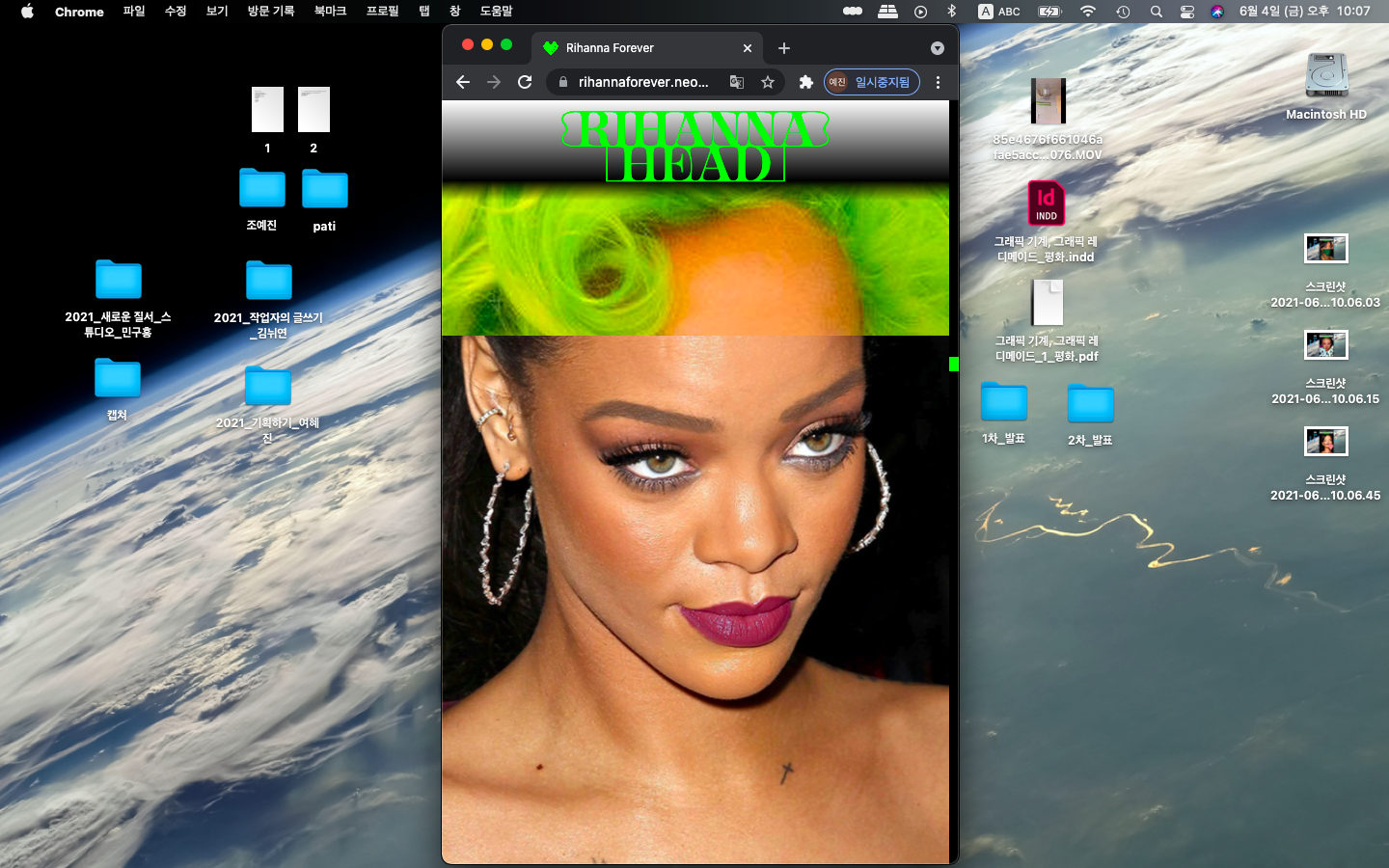
Task: Open the Wi-Fi status menu
Action: tap(1088, 12)
